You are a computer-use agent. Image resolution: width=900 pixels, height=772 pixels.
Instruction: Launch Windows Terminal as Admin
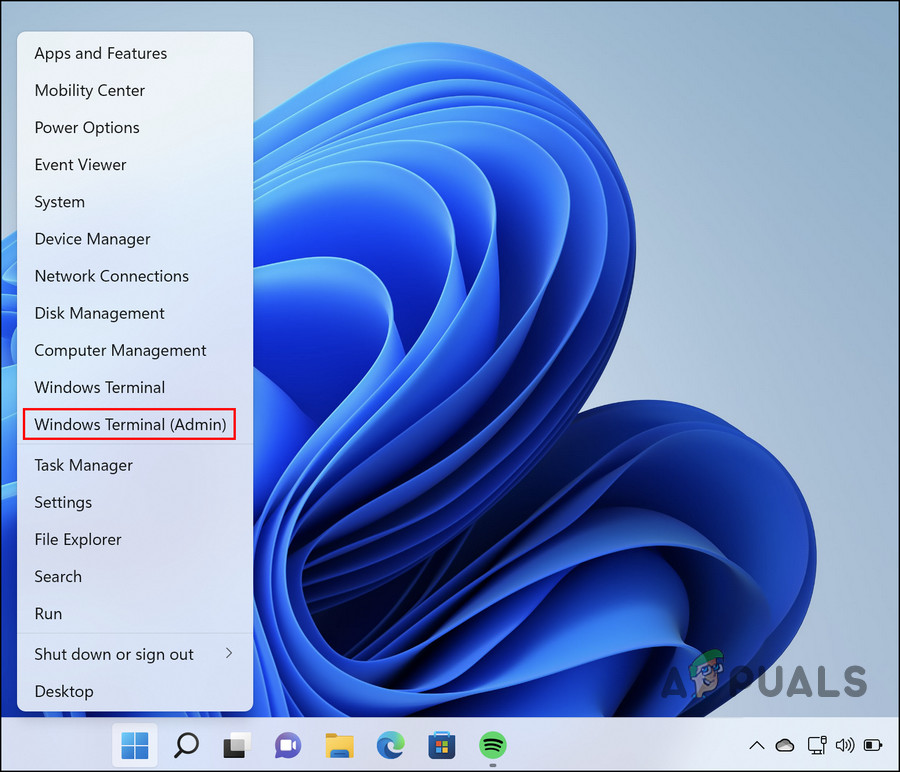coord(129,424)
